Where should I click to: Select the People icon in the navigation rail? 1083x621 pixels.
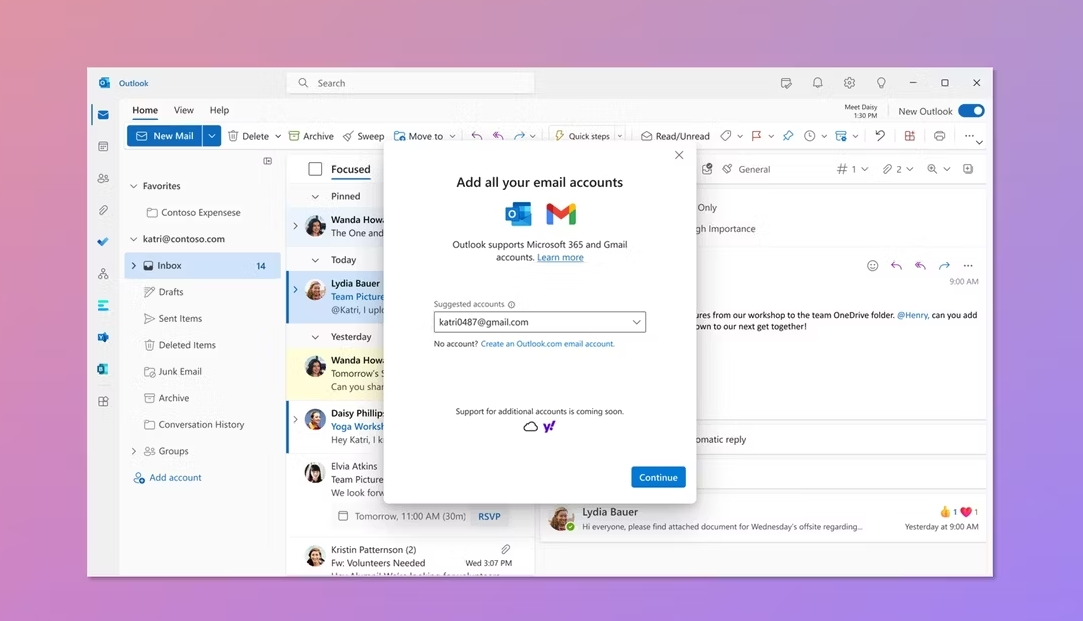pos(102,178)
